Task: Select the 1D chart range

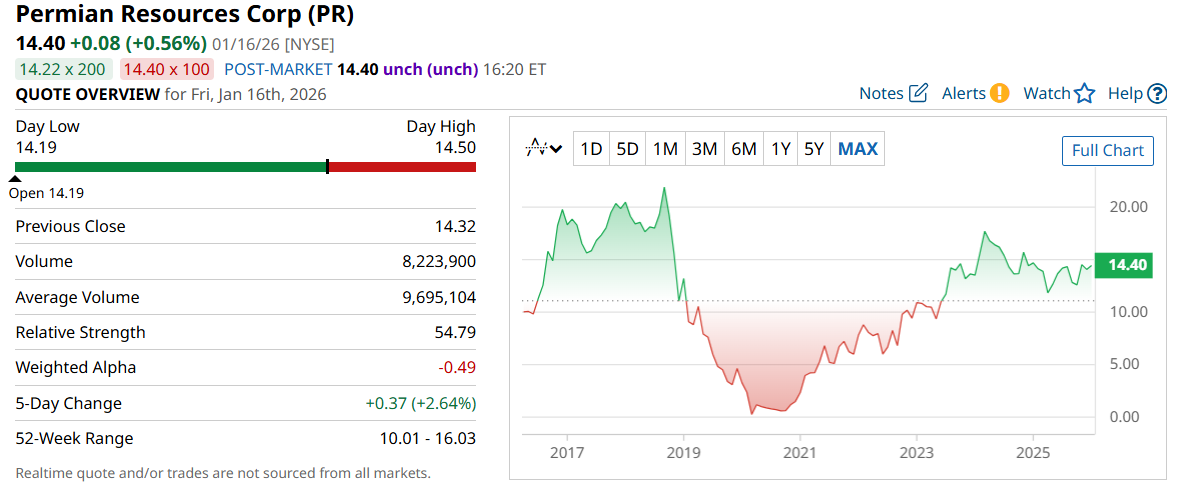Action: pos(591,149)
